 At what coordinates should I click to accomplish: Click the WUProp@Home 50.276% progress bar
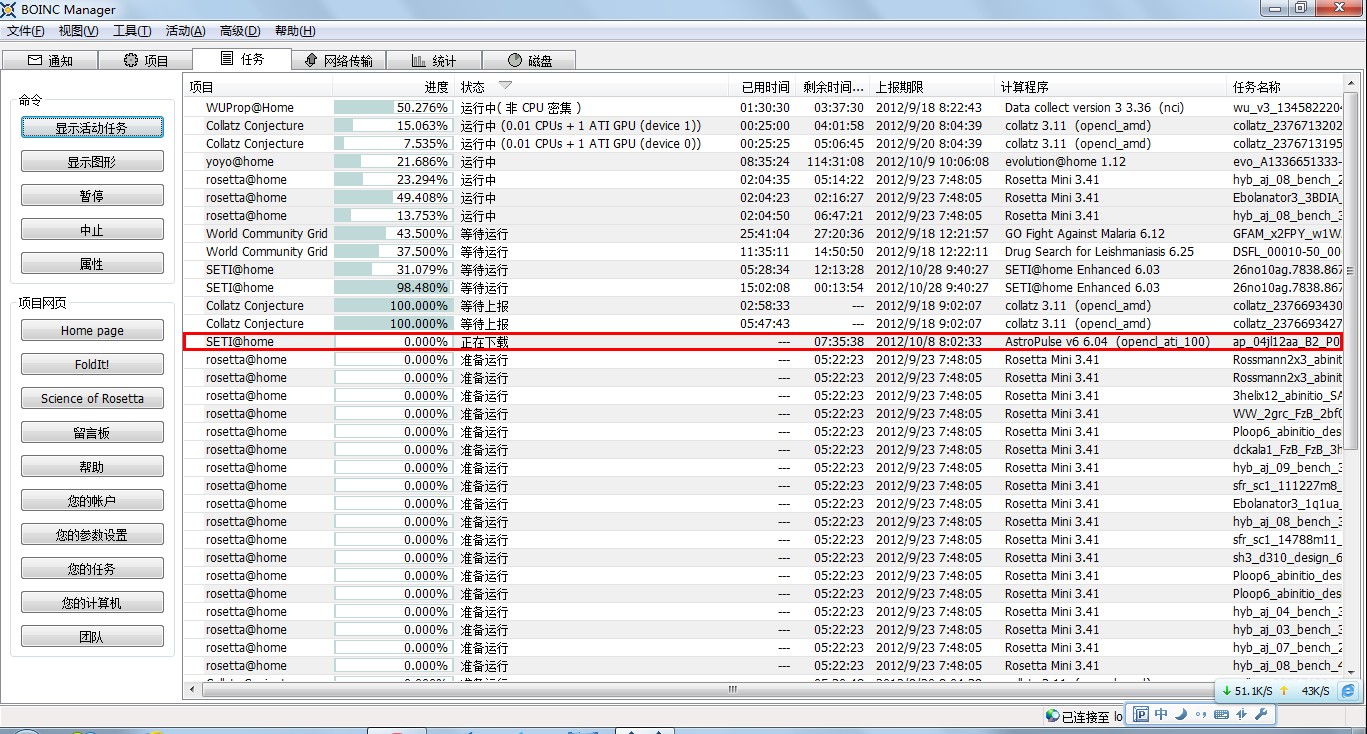[392, 107]
